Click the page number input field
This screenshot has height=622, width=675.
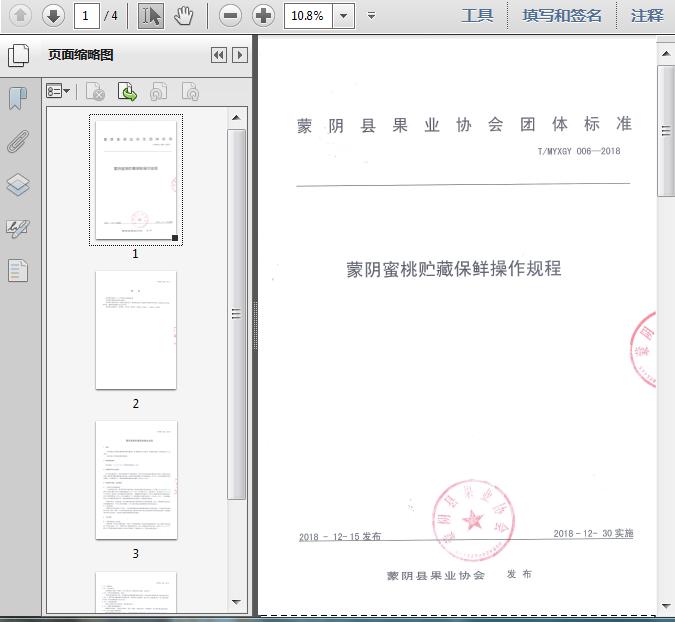[87, 16]
